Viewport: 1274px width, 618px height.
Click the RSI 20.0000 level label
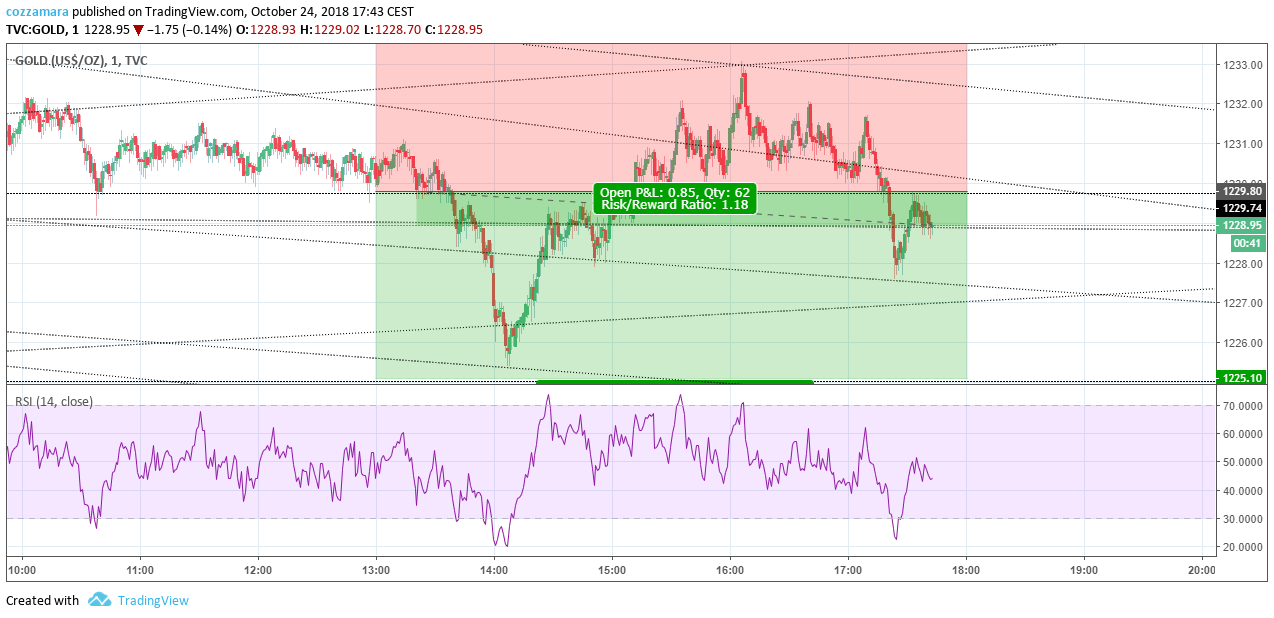tap(1243, 547)
